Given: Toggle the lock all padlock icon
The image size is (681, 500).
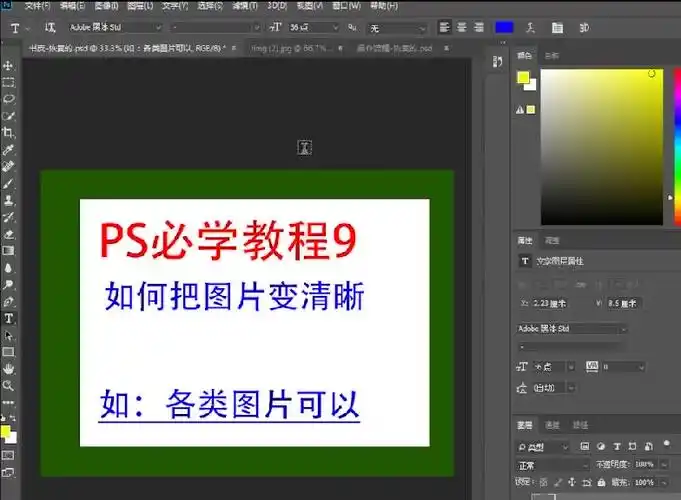Looking at the screenshot, I should point(602,482).
